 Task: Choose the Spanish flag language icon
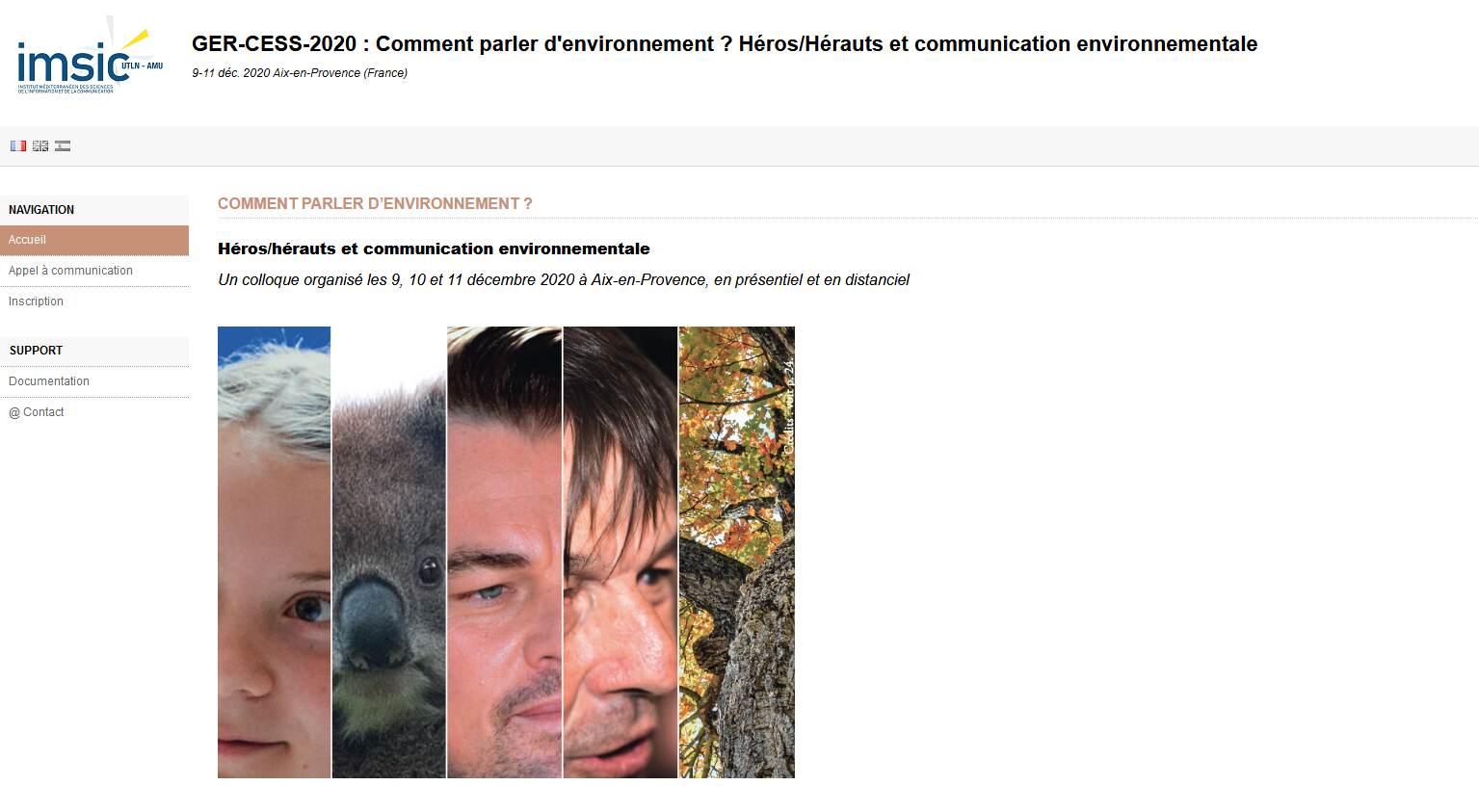[63, 146]
